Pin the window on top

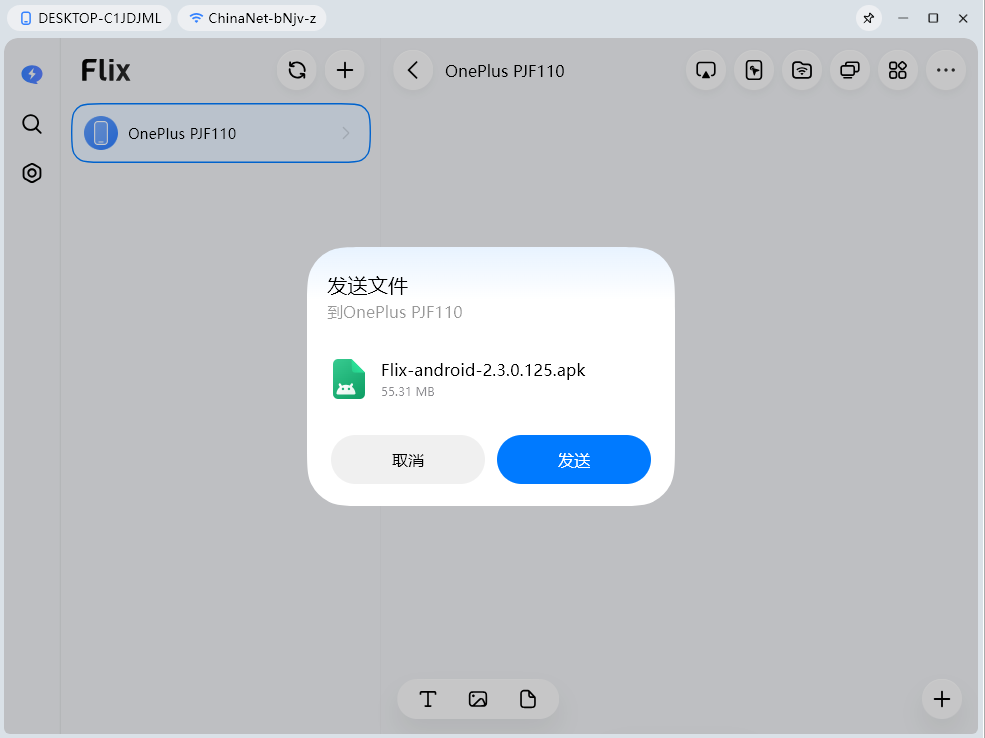click(x=869, y=18)
